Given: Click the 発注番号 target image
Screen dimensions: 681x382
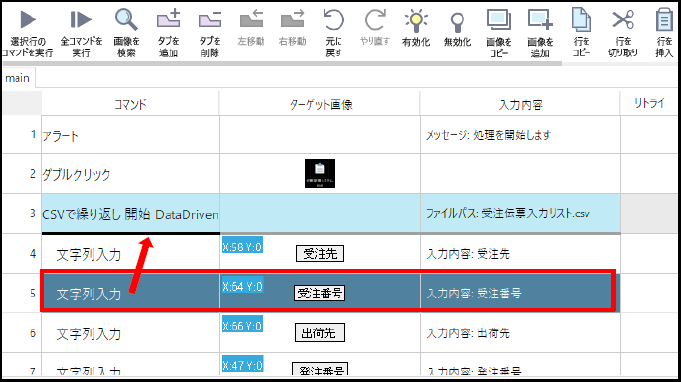Looking at the screenshot, I should tap(320, 370).
